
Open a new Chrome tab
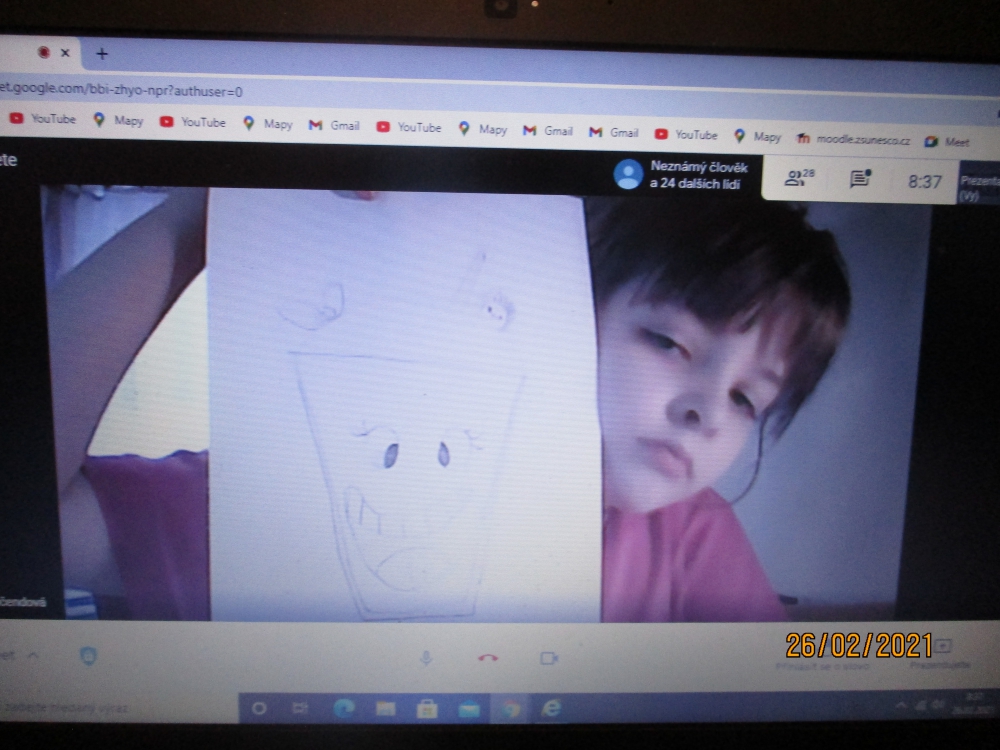(102, 54)
